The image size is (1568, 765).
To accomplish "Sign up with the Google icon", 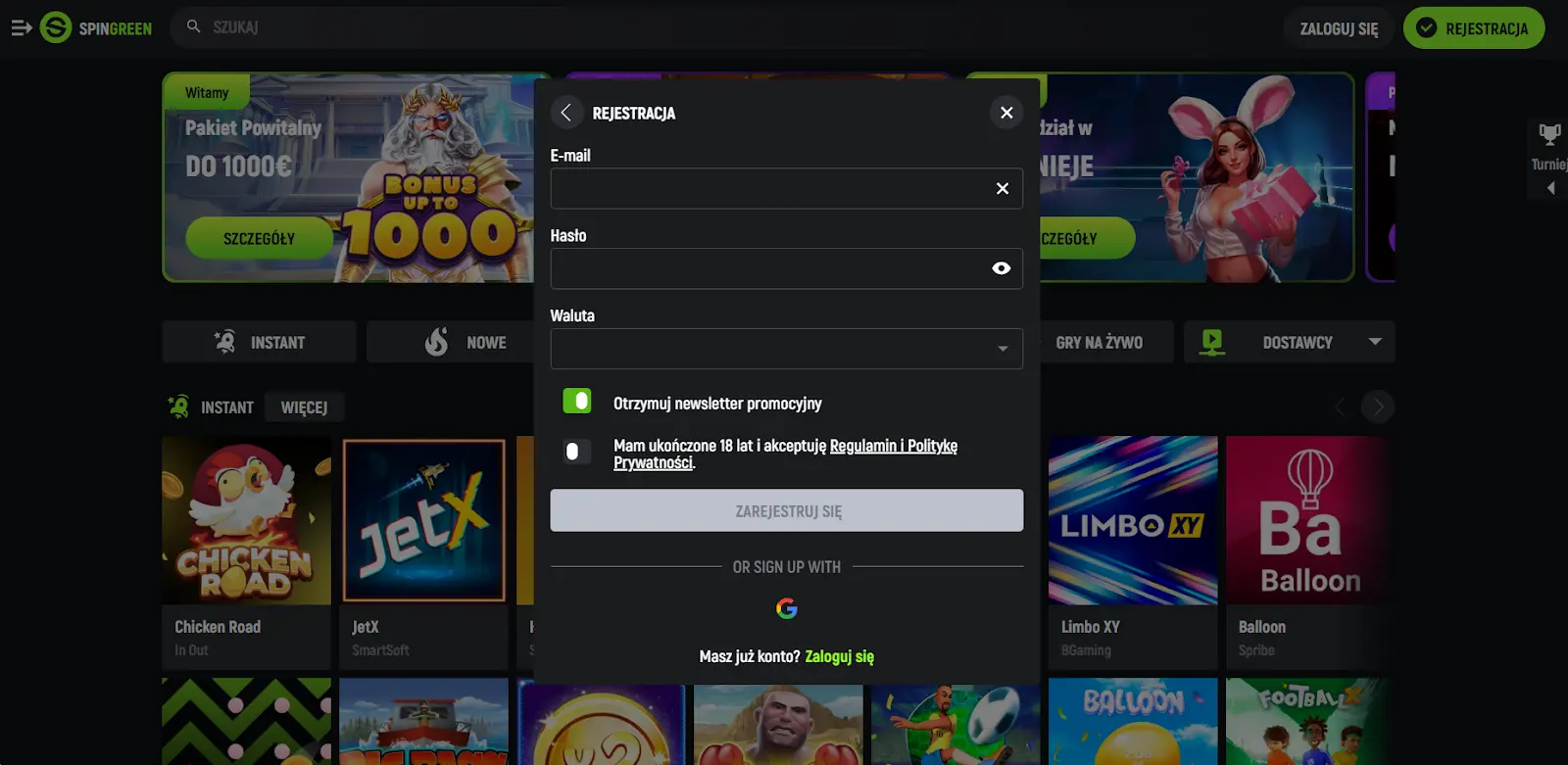I will (787, 608).
